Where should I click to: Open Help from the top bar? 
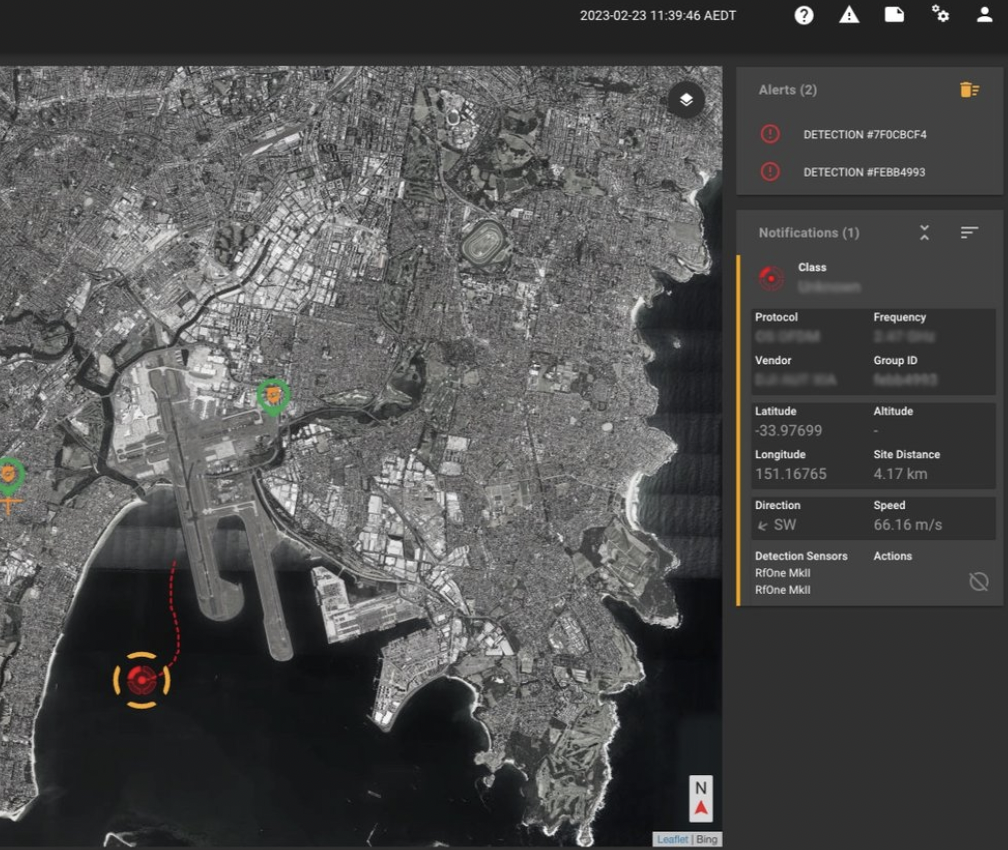[x=803, y=15]
